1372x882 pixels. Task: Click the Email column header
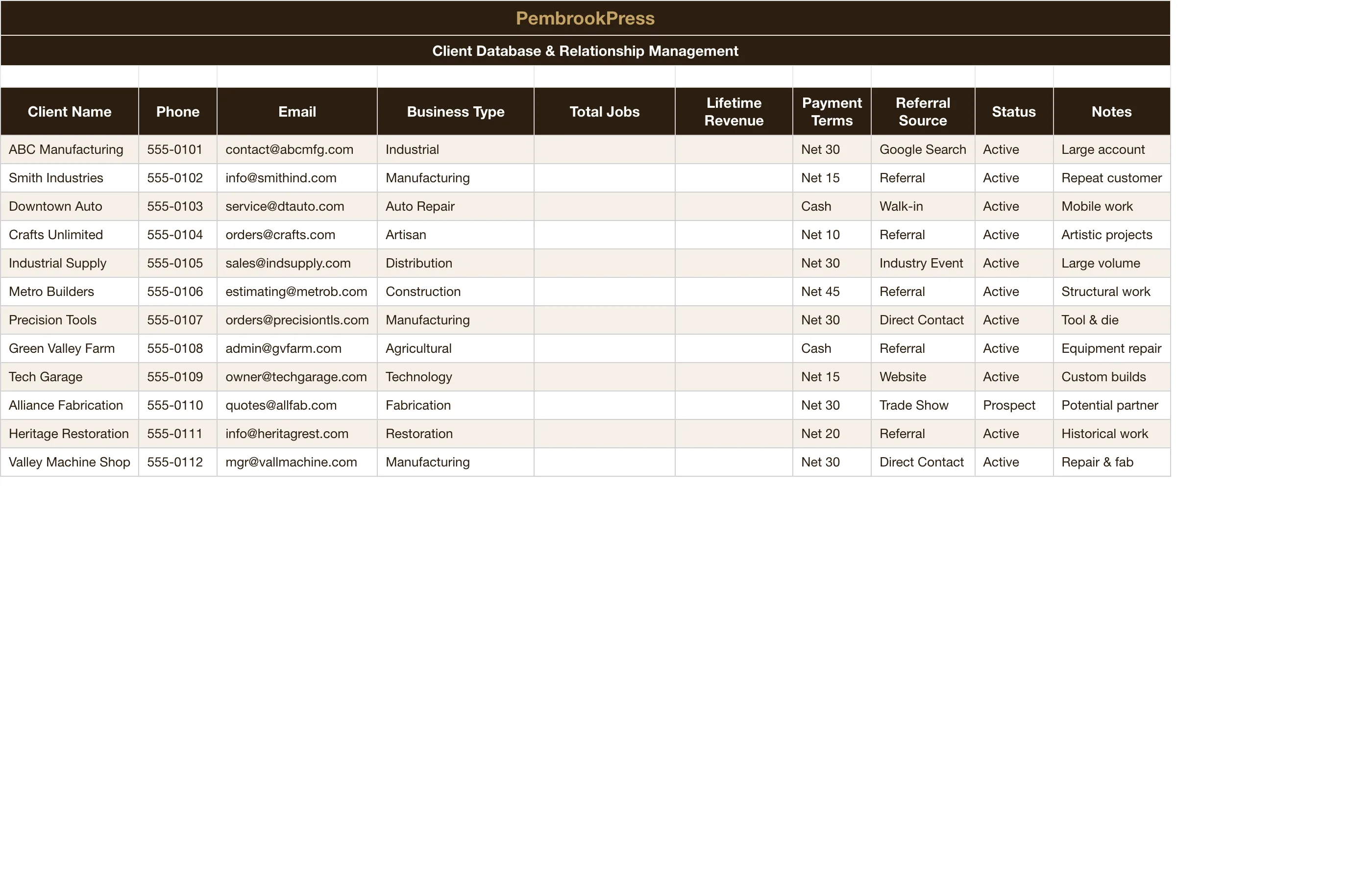pos(296,112)
